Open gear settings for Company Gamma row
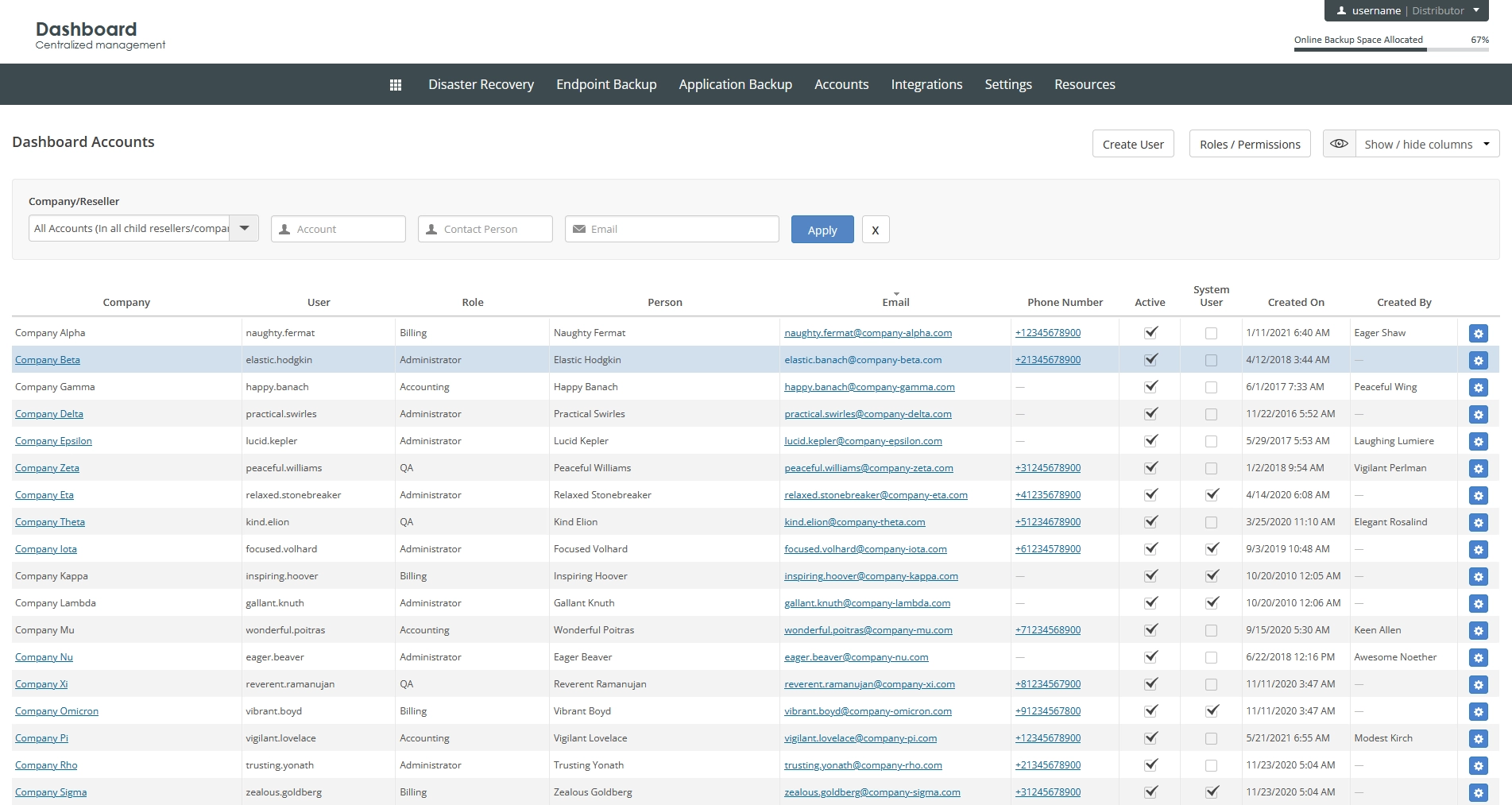The height and width of the screenshot is (805, 1512). pos(1478,388)
